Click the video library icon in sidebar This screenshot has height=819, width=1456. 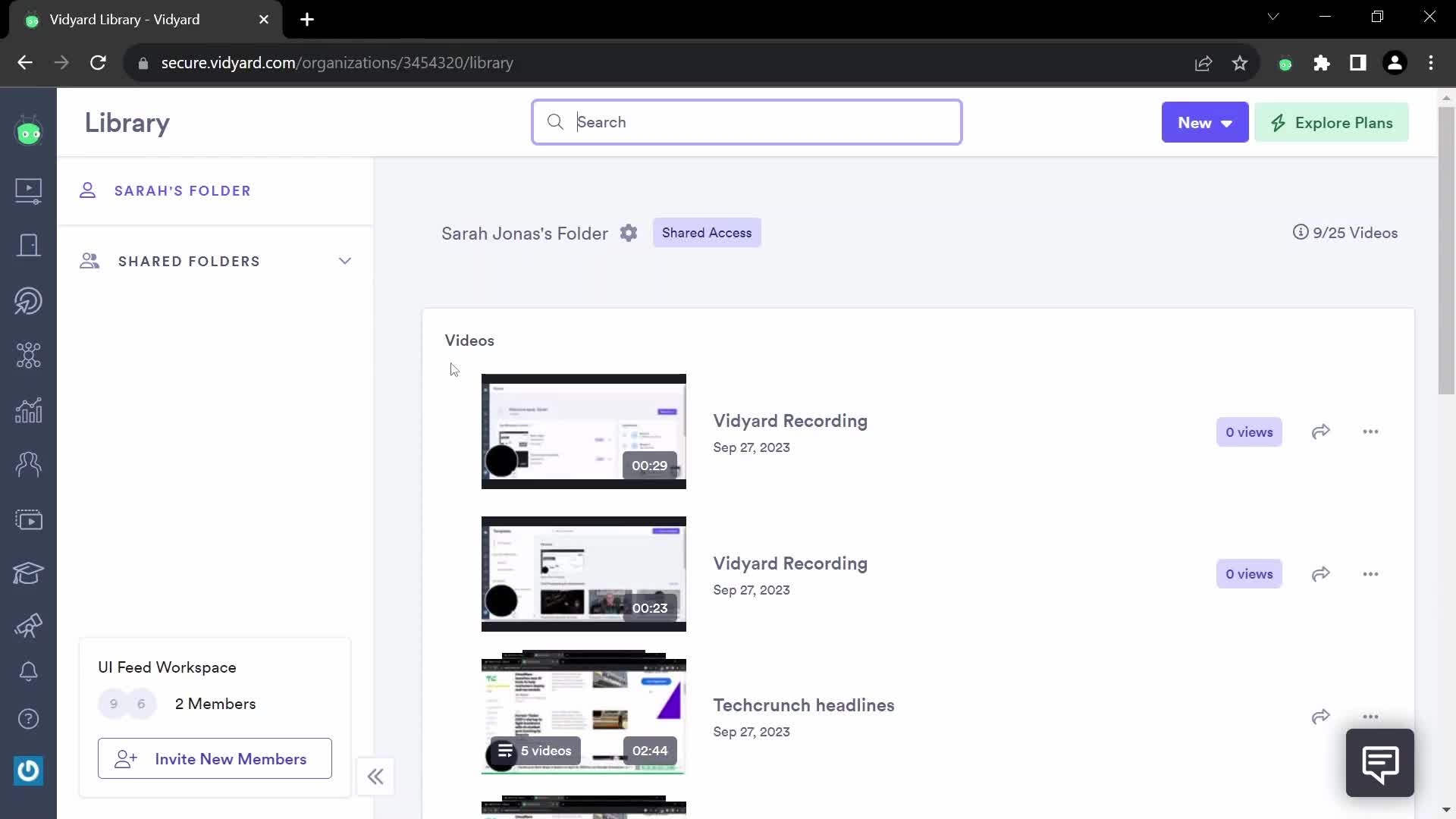tap(27, 189)
